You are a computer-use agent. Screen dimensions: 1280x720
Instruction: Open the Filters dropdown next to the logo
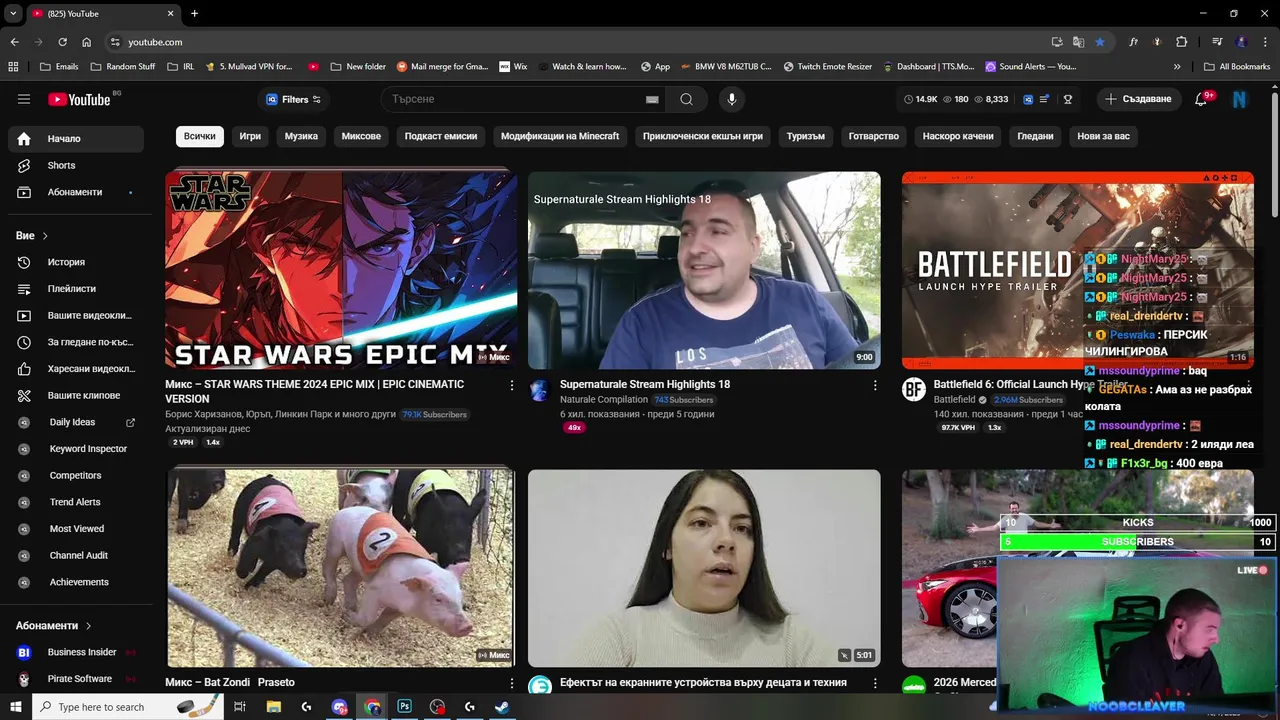click(x=294, y=100)
